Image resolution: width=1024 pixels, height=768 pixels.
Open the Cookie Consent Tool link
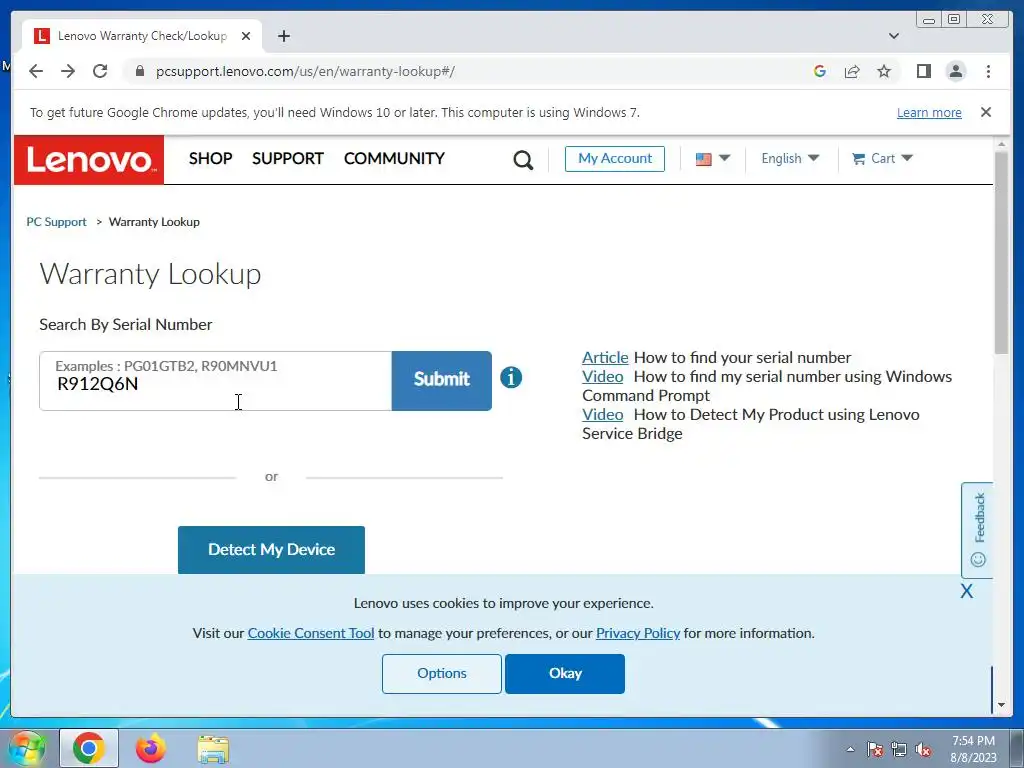pos(311,633)
